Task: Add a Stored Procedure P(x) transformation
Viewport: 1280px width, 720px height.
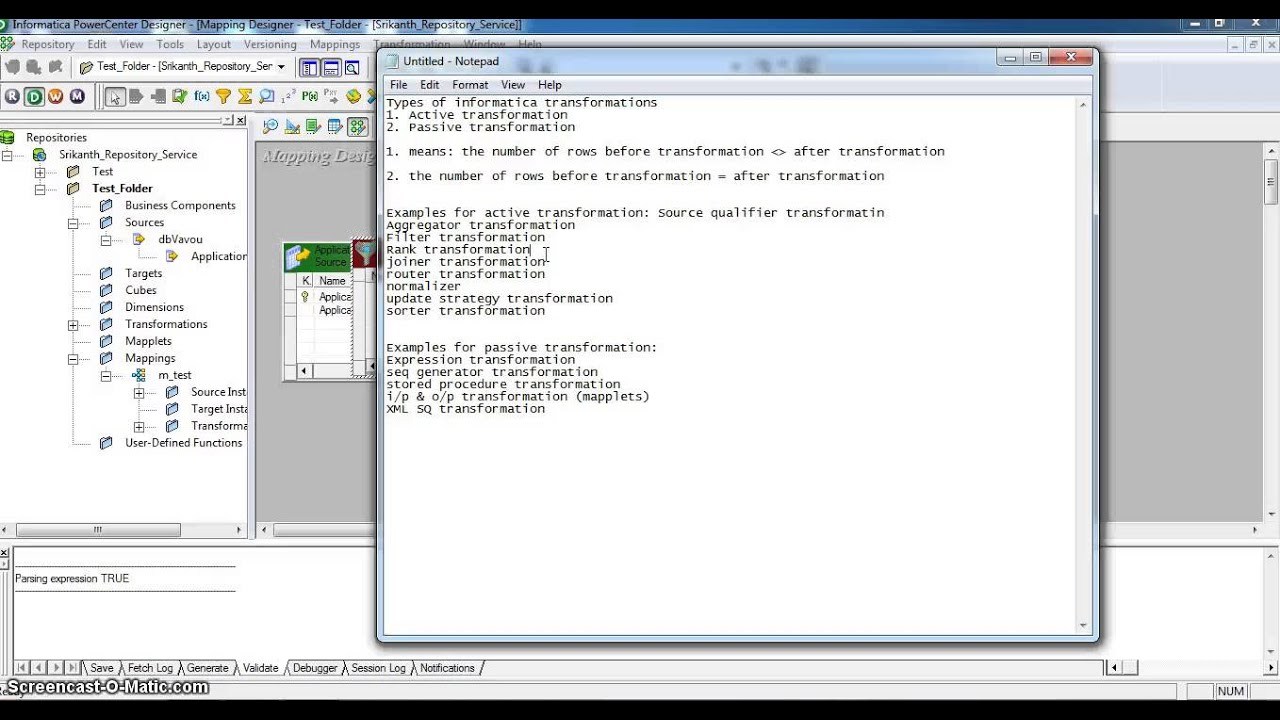Action: pyautogui.click(x=310, y=97)
